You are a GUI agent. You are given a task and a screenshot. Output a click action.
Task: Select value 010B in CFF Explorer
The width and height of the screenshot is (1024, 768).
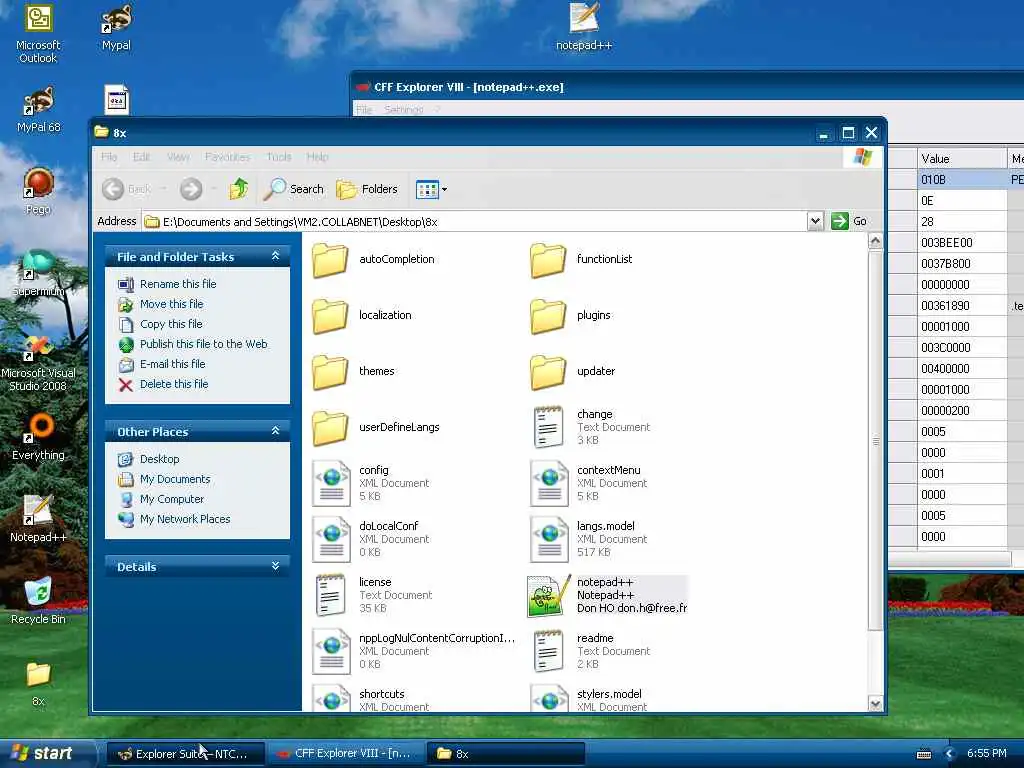point(961,180)
